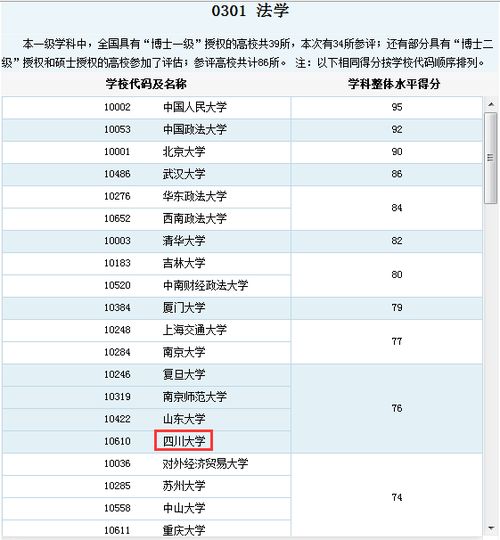
Task: Click the 北京大学 entry
Action: click(x=184, y=152)
